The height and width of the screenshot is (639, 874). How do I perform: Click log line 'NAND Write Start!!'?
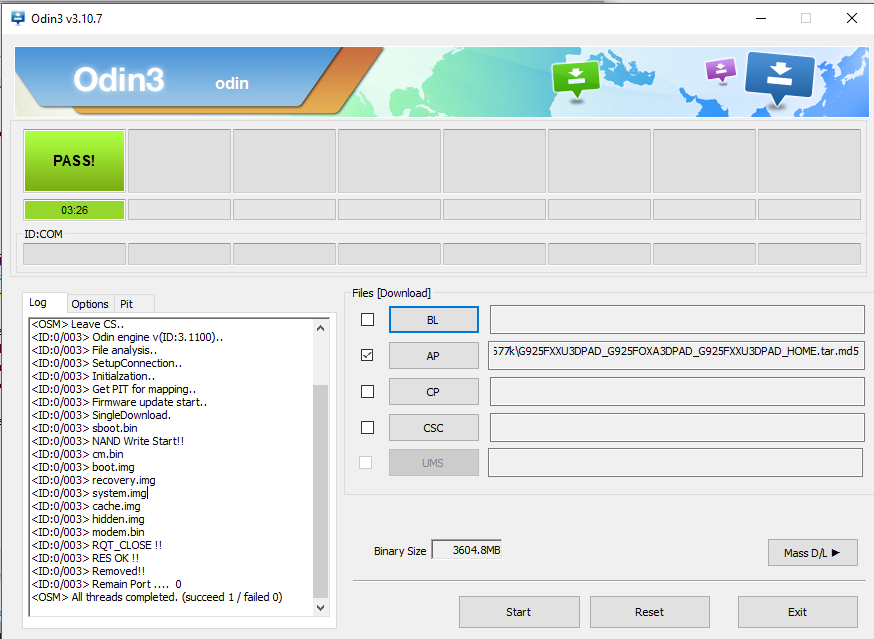pos(108,441)
